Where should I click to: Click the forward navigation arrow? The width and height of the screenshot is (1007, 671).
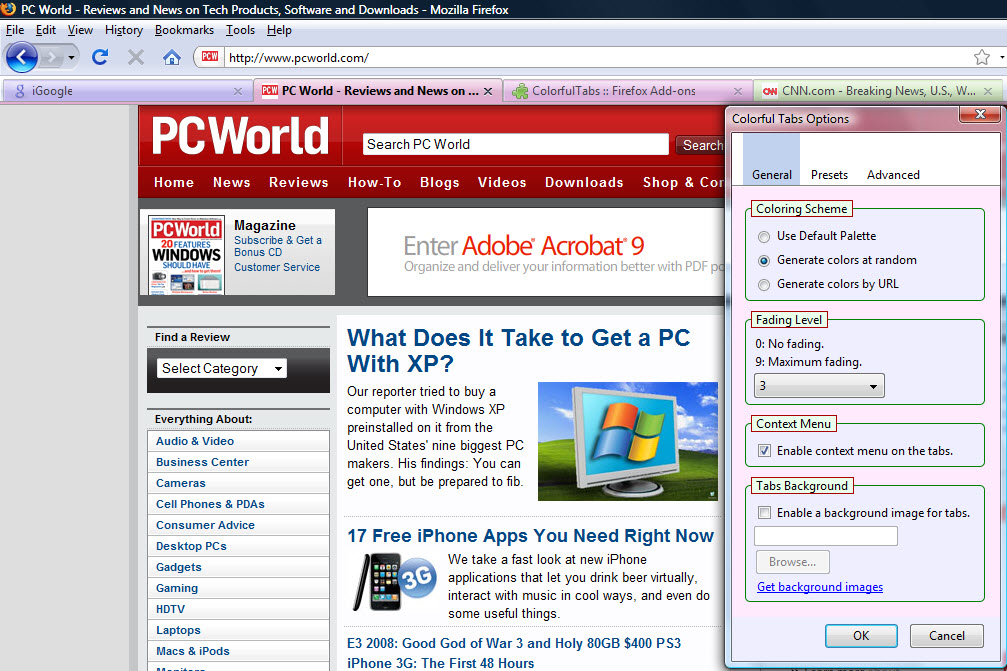(x=53, y=57)
